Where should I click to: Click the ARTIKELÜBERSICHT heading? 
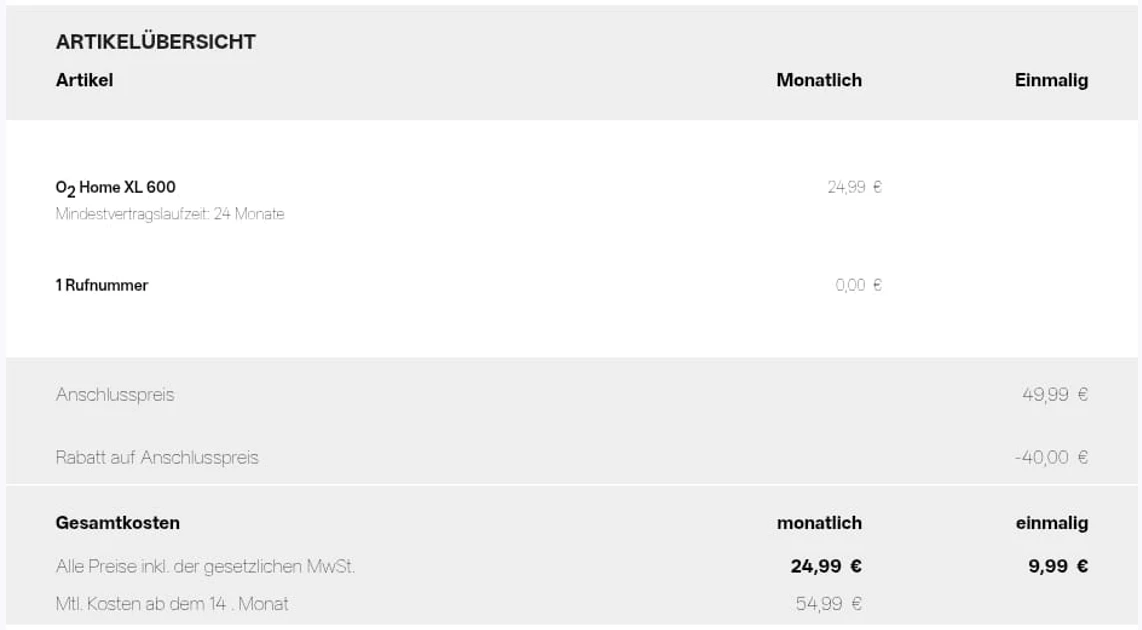coord(156,42)
